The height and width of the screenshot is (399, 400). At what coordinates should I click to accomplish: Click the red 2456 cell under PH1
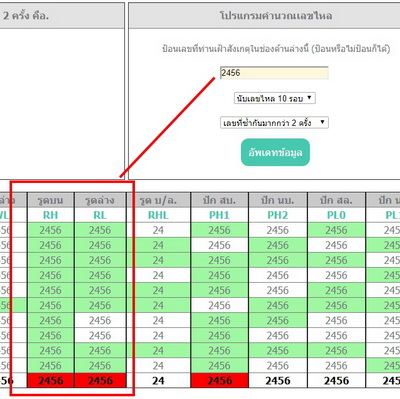coord(219,380)
